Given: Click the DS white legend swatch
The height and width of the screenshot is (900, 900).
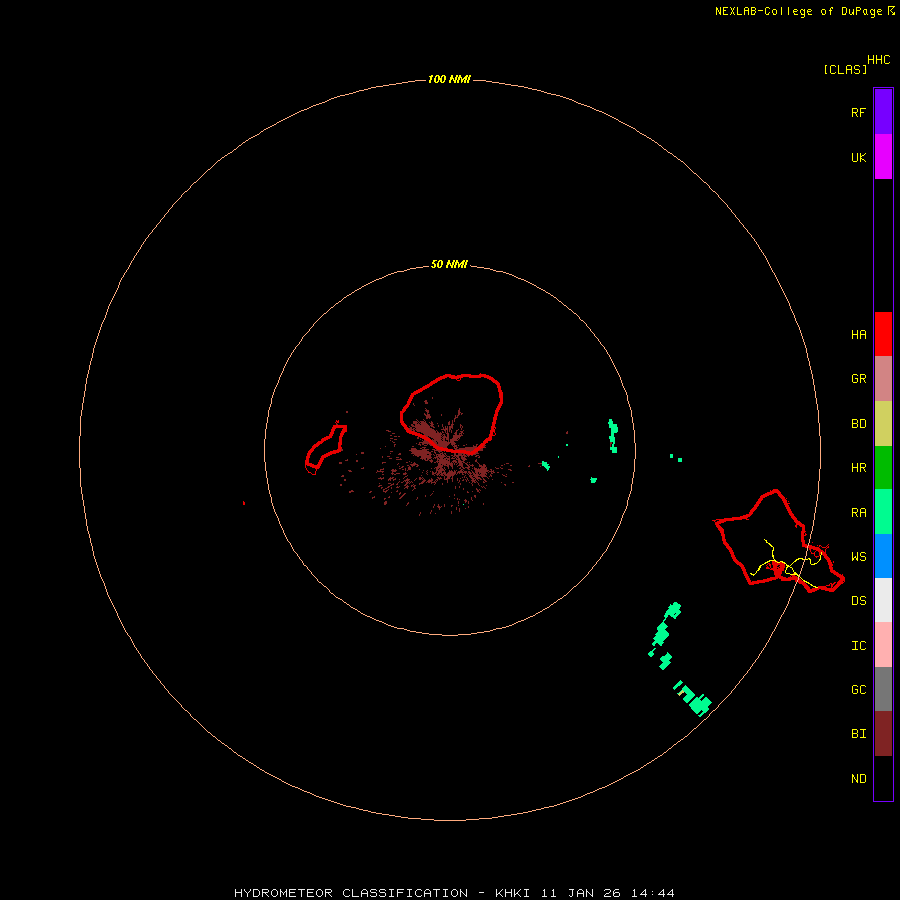Looking at the screenshot, I should (x=883, y=600).
